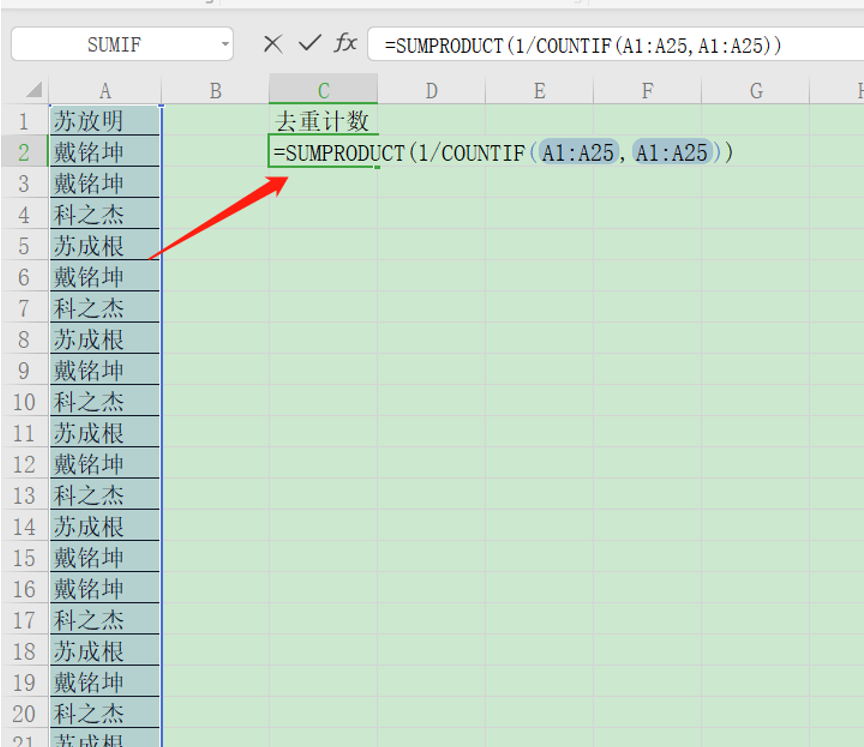Click cell A12 containing 戴铭坤

pos(105,463)
